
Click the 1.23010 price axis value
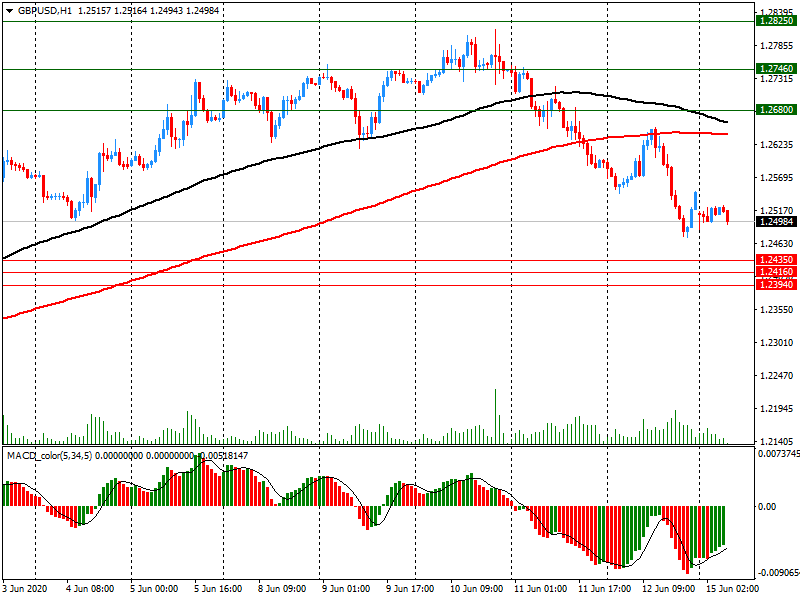777,342
